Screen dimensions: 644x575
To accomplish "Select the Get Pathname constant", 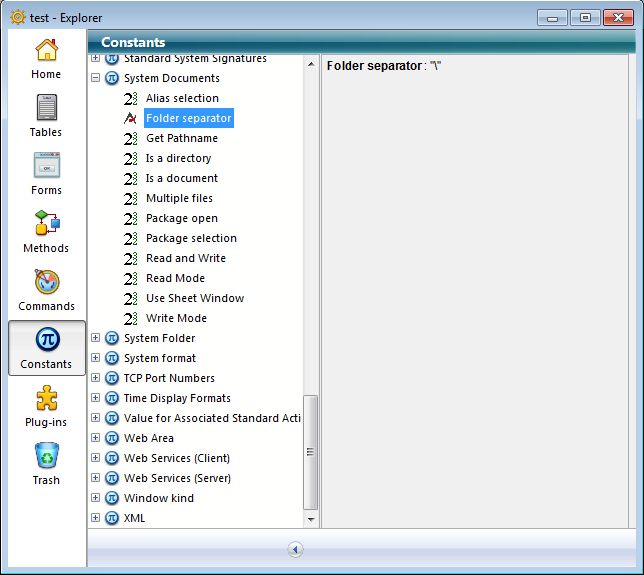I will 181,138.
